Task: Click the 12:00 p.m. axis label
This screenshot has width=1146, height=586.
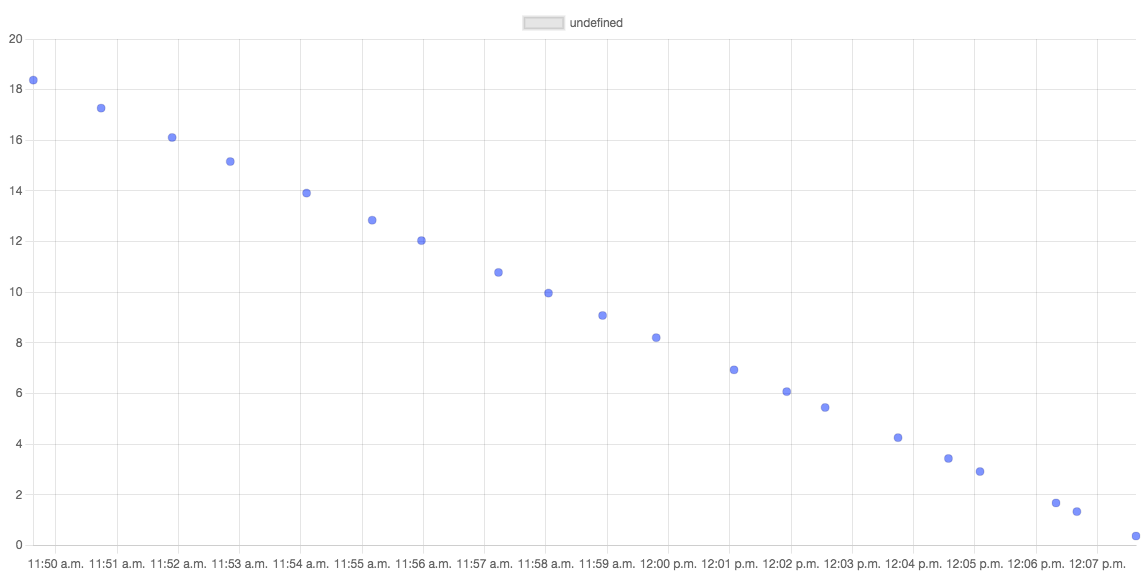Action: coord(668,565)
